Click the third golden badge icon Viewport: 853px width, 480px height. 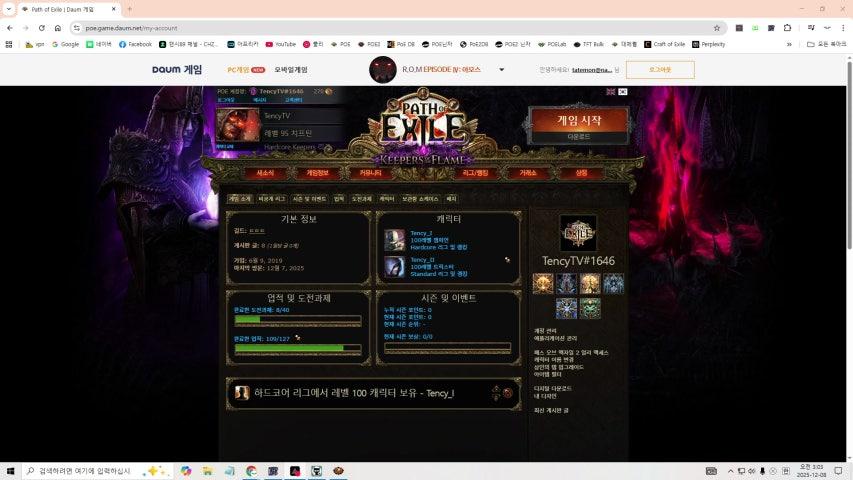(x=590, y=284)
